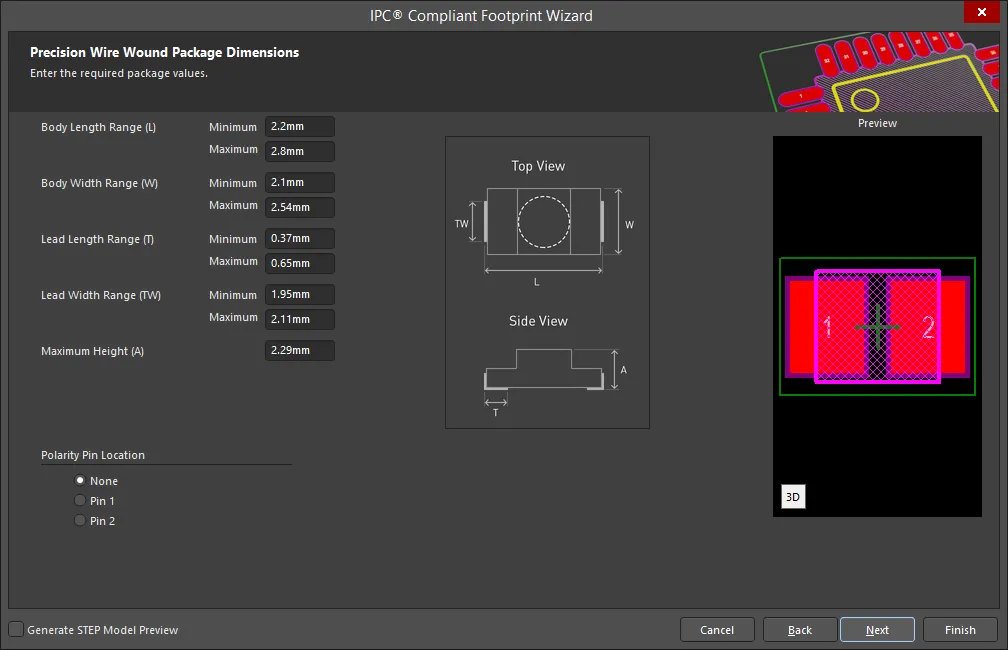Close the Footprint Wizard window
The width and height of the screenshot is (1008, 650).
(x=982, y=12)
